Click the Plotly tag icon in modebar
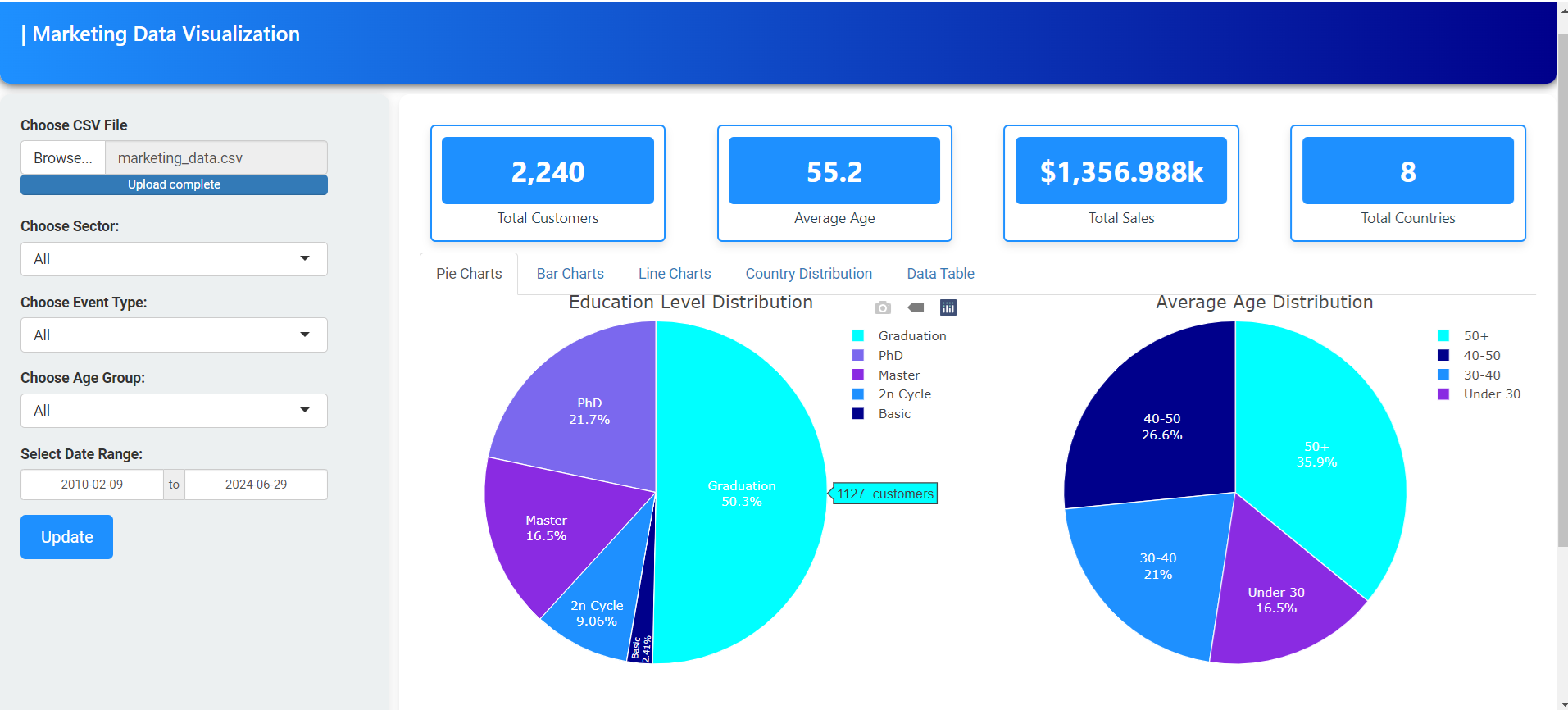This screenshot has width=1568, height=710. click(916, 307)
